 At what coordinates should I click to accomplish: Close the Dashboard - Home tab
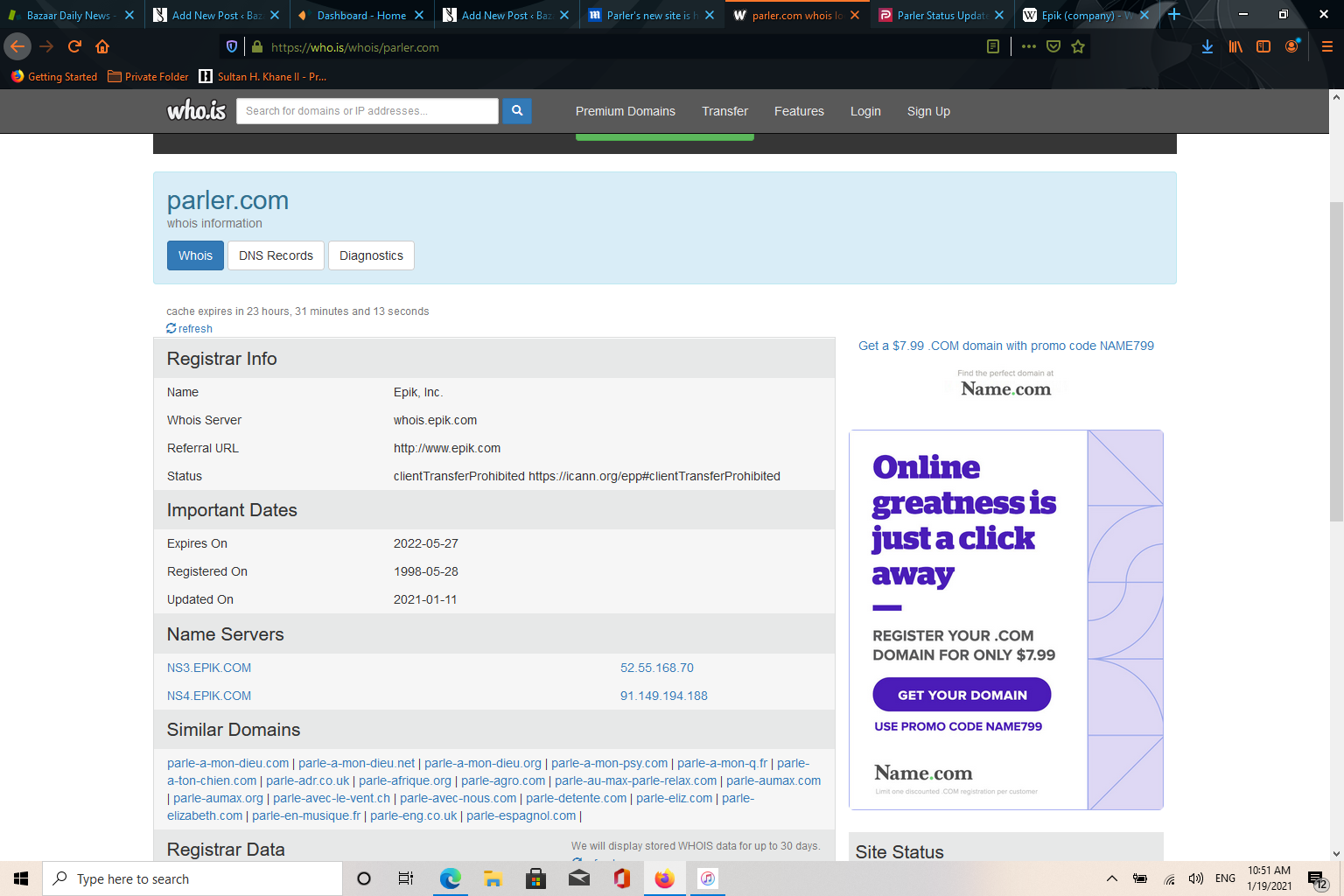pyautogui.click(x=419, y=15)
